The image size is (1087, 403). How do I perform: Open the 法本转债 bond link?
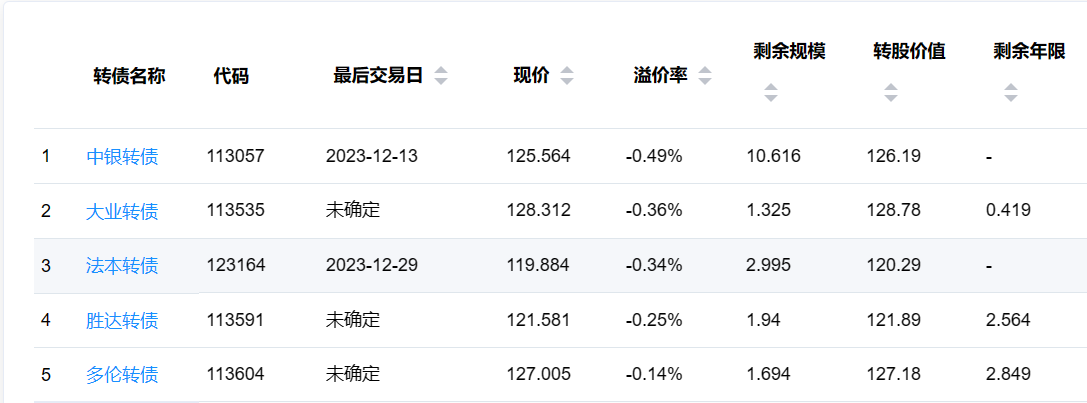pyautogui.click(x=122, y=266)
